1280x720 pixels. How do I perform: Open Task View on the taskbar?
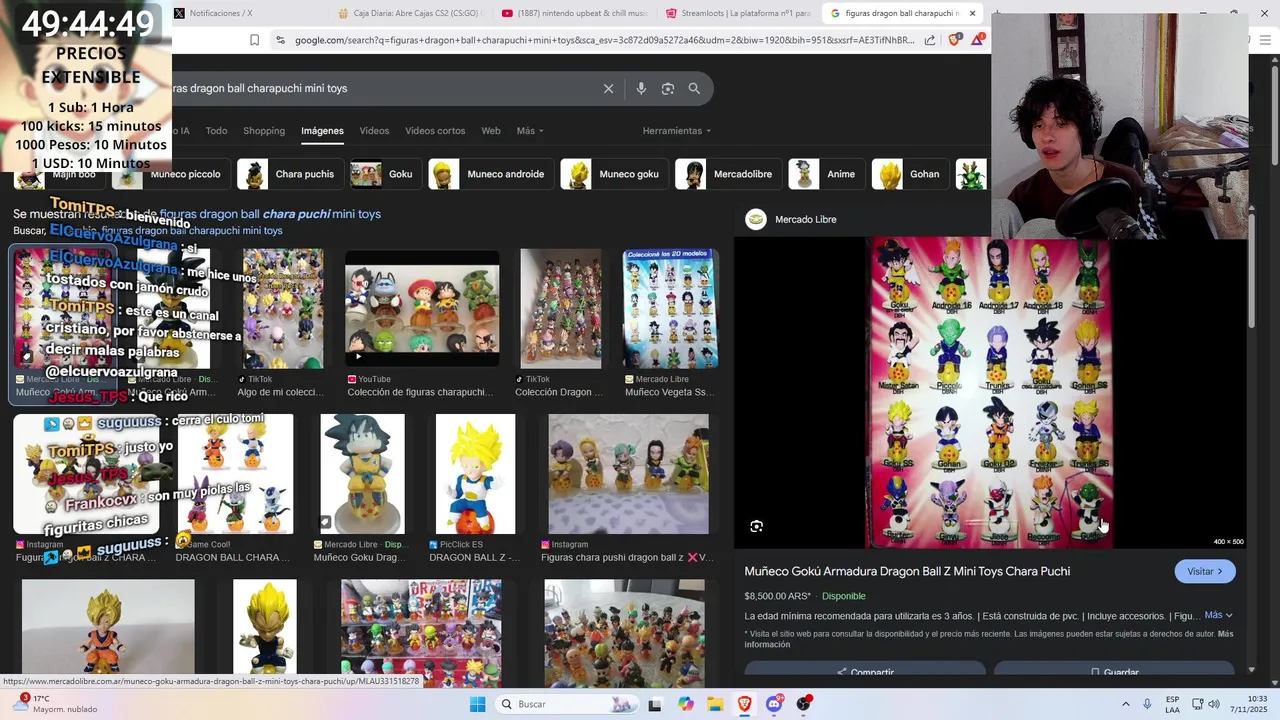click(655, 704)
